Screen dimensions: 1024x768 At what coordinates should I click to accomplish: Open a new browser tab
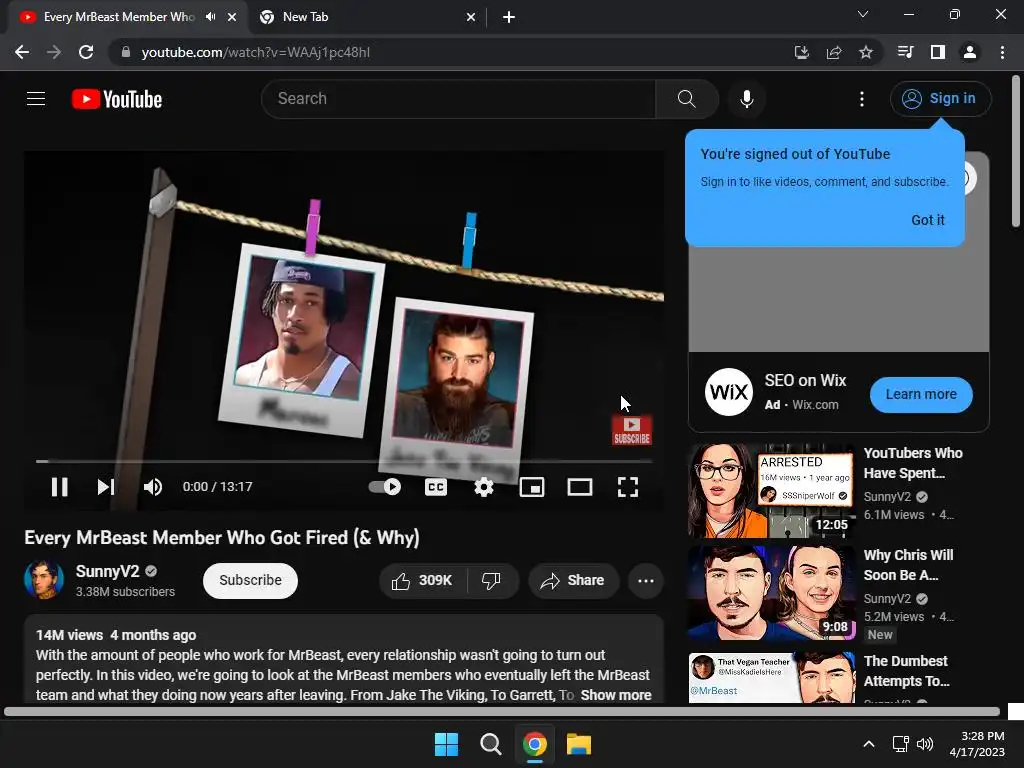509,17
